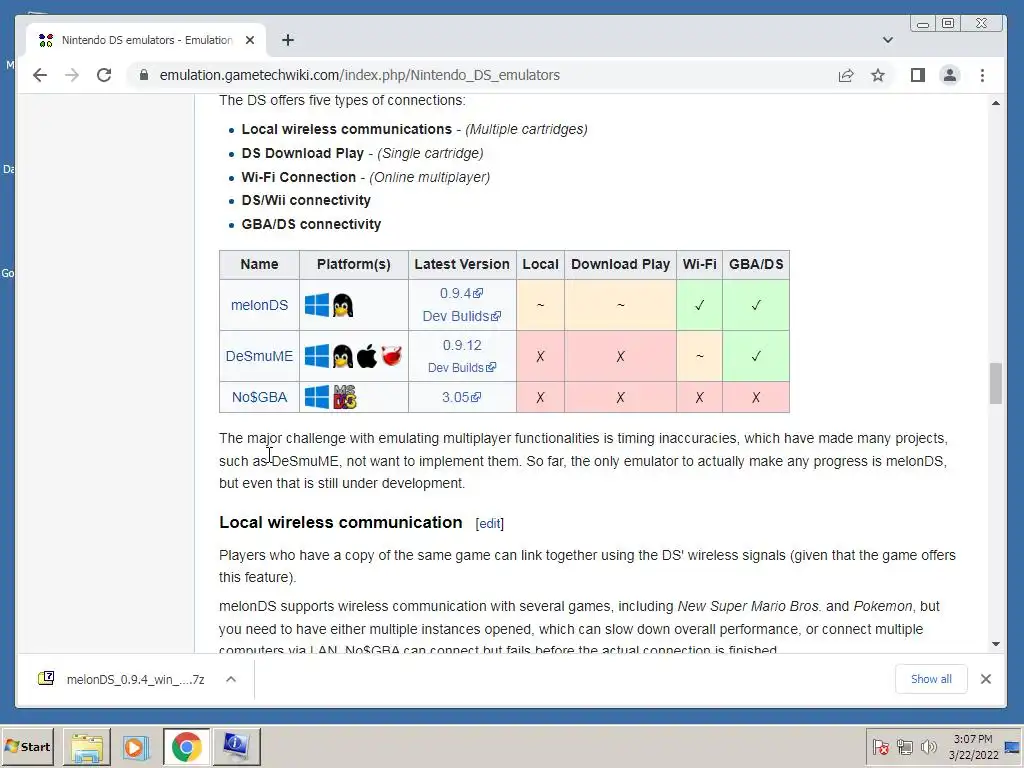Open Chrome three-dot menu
1024x768 pixels.
(982, 75)
